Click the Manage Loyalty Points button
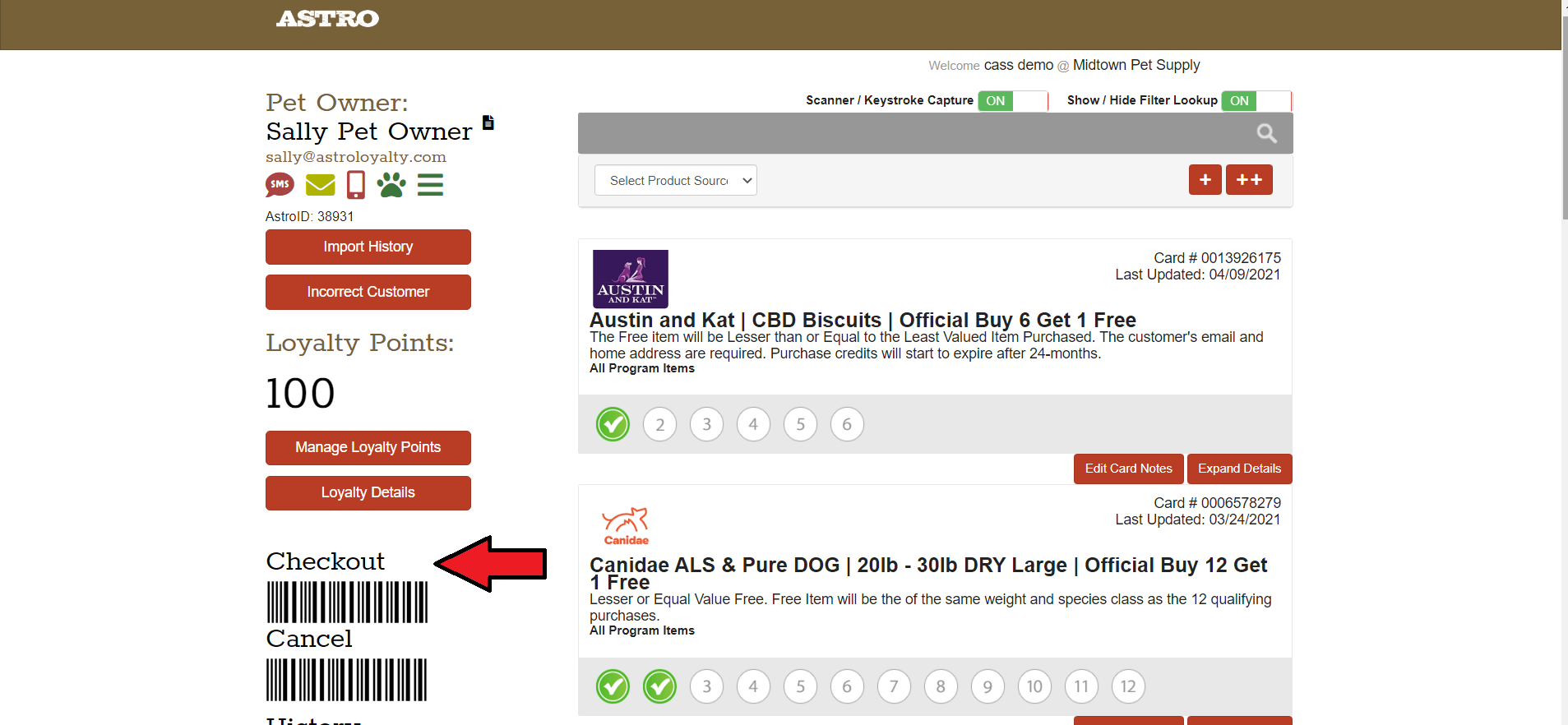The width and height of the screenshot is (1568, 725). pyautogui.click(x=368, y=447)
